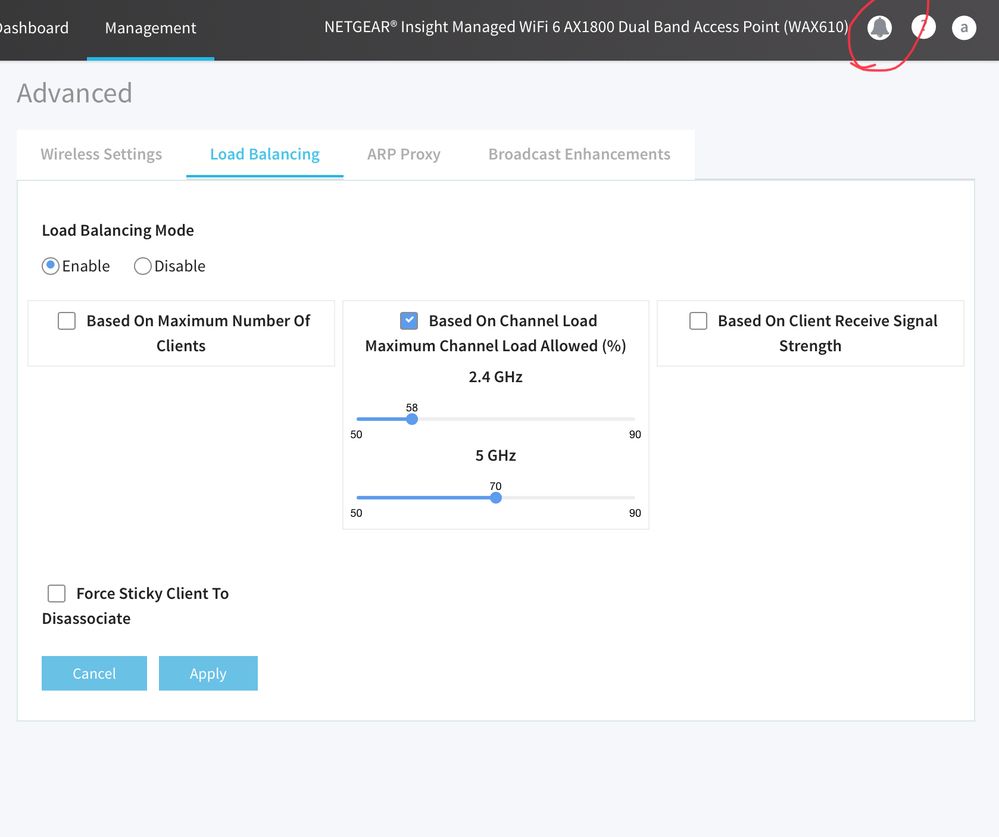The height and width of the screenshot is (837, 999).
Task: Open the Wireless Settings tab
Action: point(101,154)
